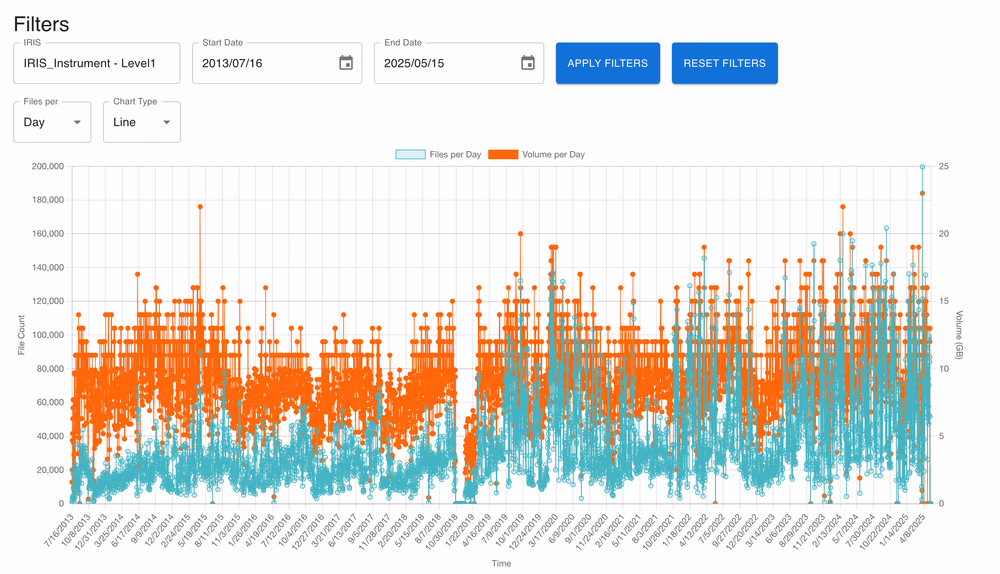Click the Apply Filters button

click(x=607, y=63)
